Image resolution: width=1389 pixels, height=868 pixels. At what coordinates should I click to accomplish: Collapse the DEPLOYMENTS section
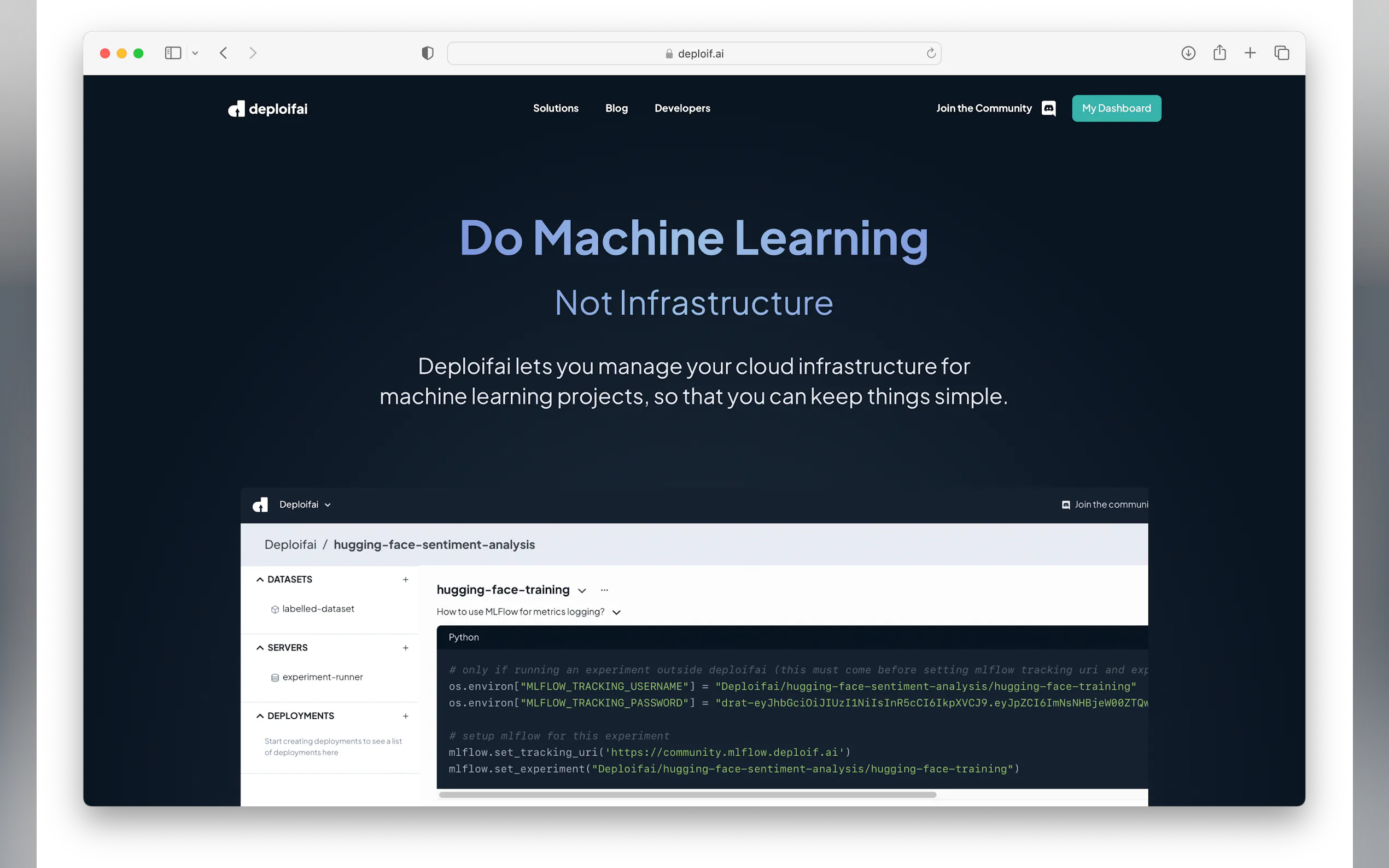[x=260, y=717]
